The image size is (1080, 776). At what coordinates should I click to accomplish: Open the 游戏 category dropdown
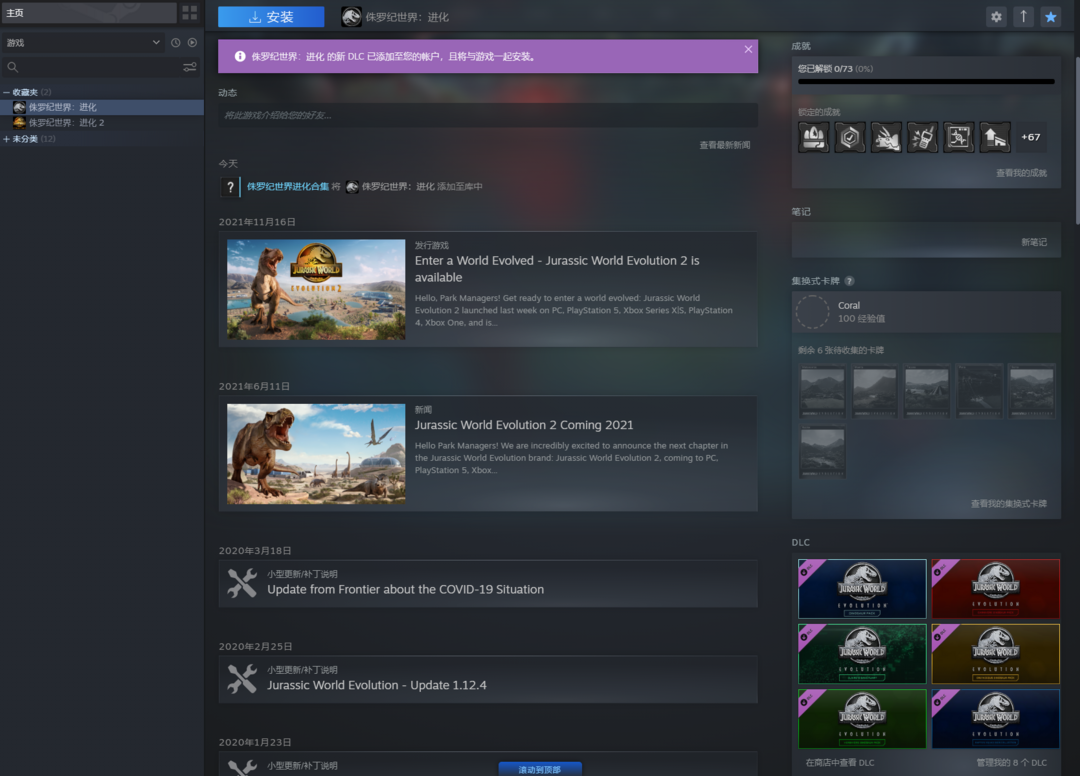coord(82,43)
